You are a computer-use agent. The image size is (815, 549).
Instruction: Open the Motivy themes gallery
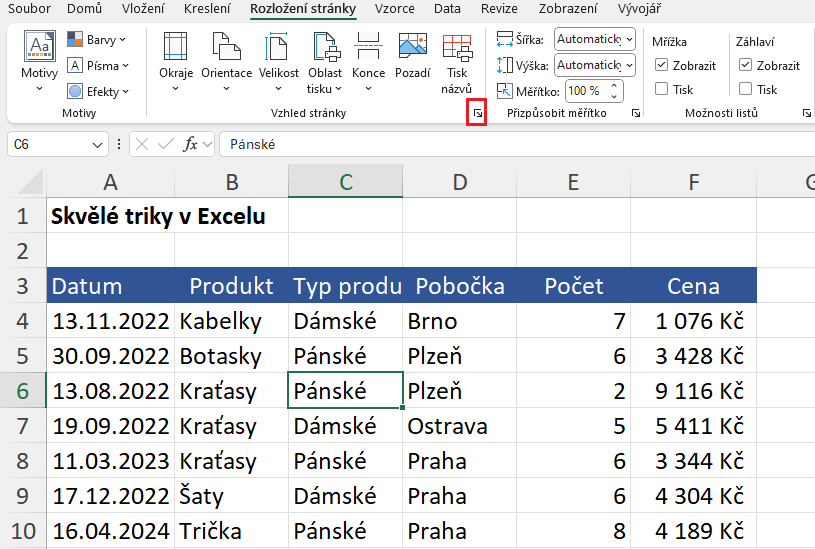[x=39, y=58]
